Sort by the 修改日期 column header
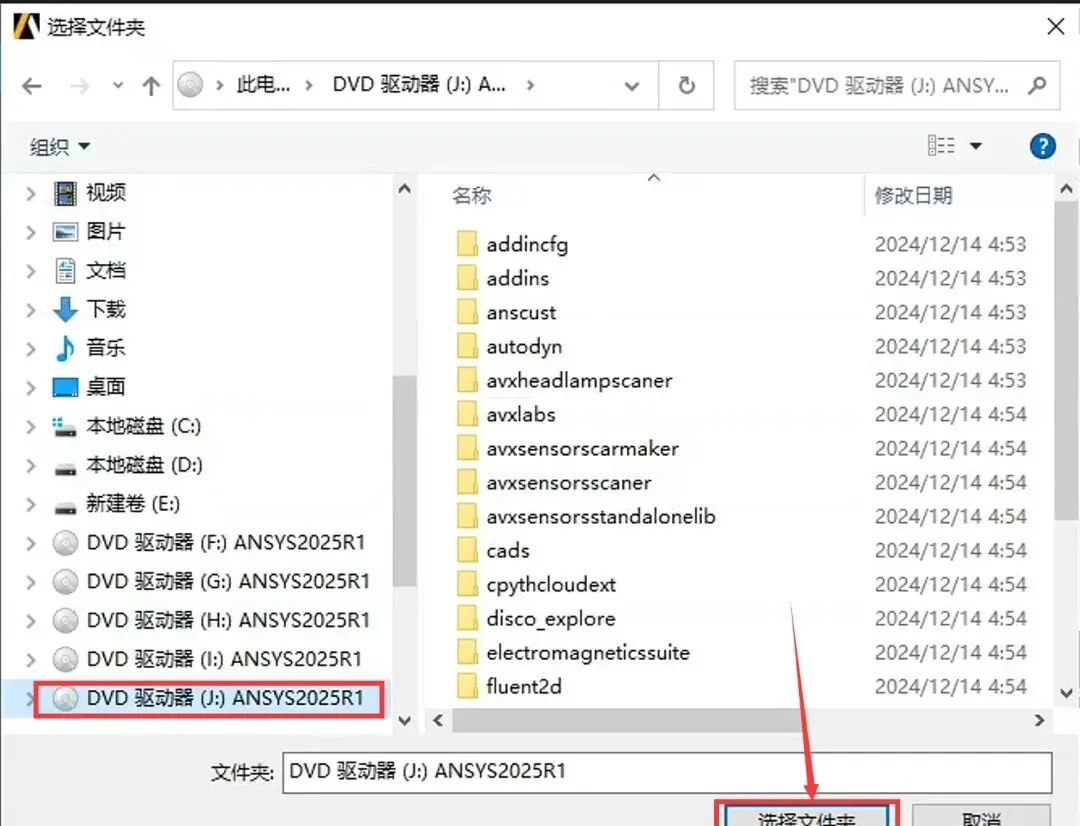1080x826 pixels. 913,196
